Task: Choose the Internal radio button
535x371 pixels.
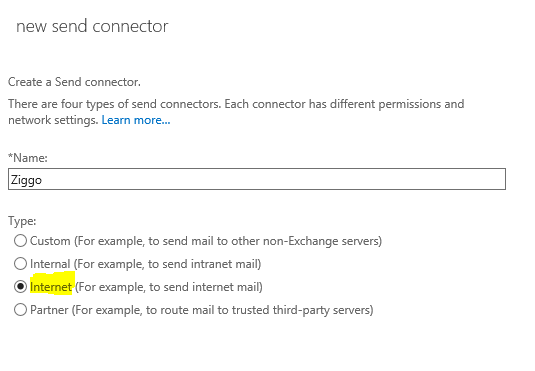Action: tap(20, 263)
